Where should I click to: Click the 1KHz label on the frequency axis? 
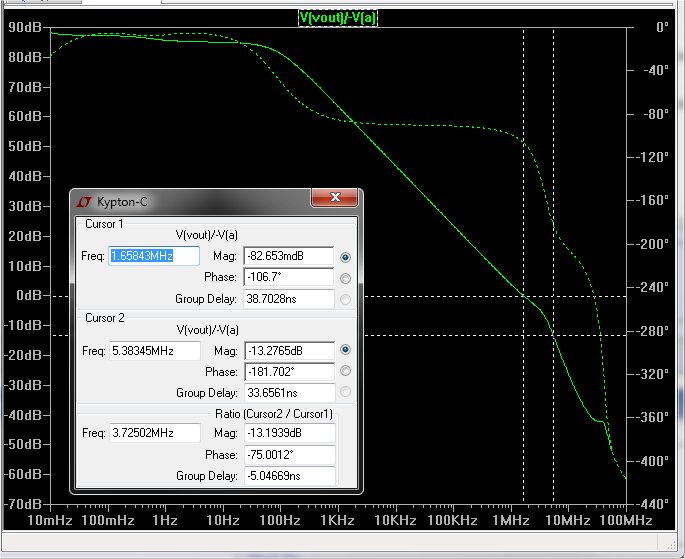point(337,521)
